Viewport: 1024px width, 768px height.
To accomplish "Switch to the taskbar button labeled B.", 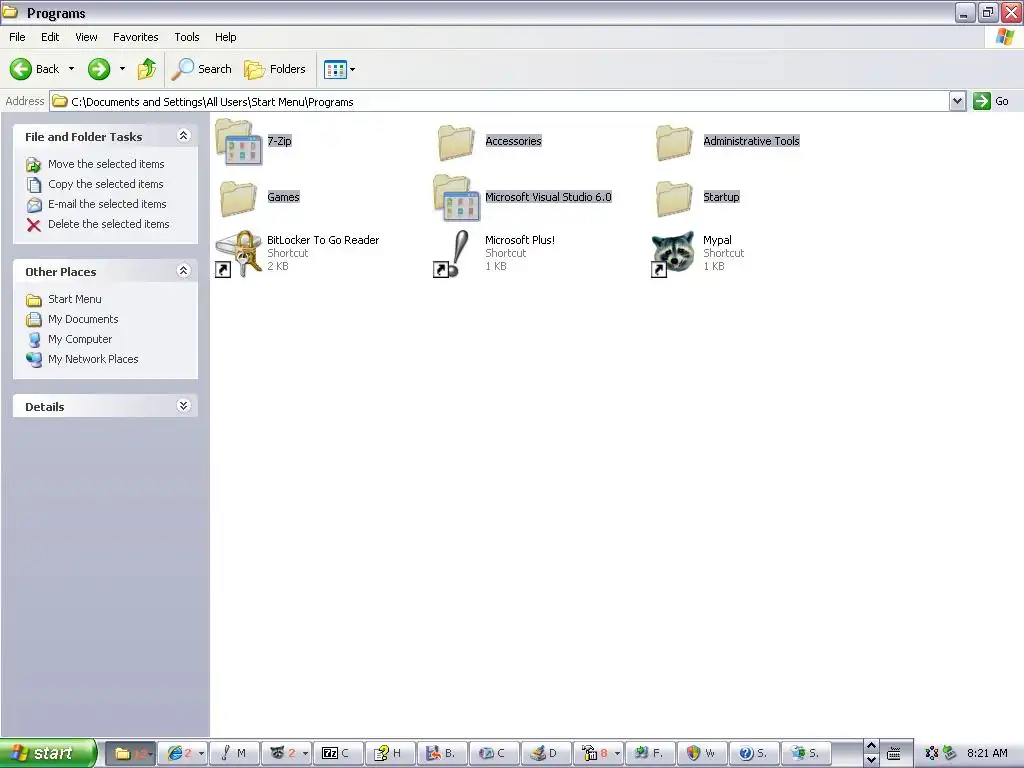I will click(441, 754).
